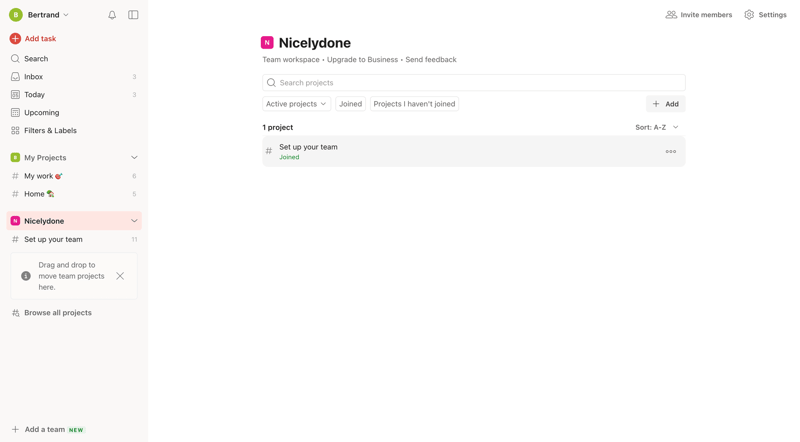Click the Team workspace text
This screenshot has width=800, height=442.
[291, 60]
